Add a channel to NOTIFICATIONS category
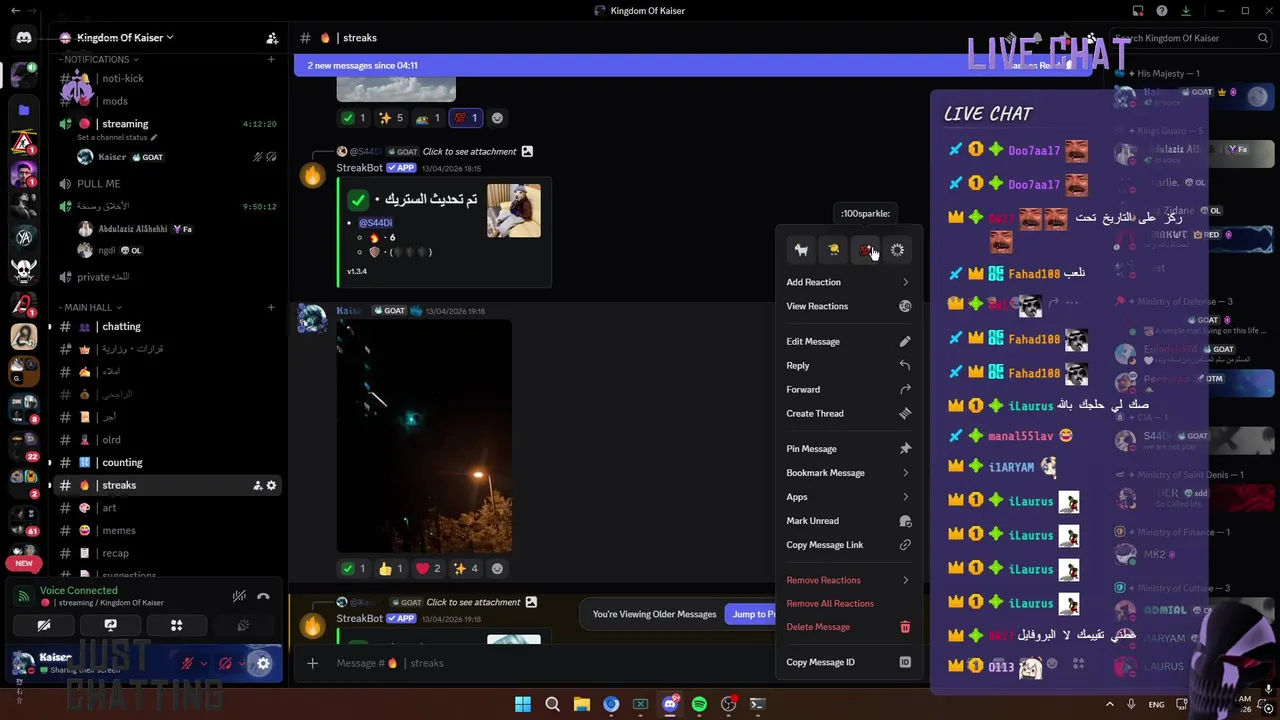 [x=271, y=59]
